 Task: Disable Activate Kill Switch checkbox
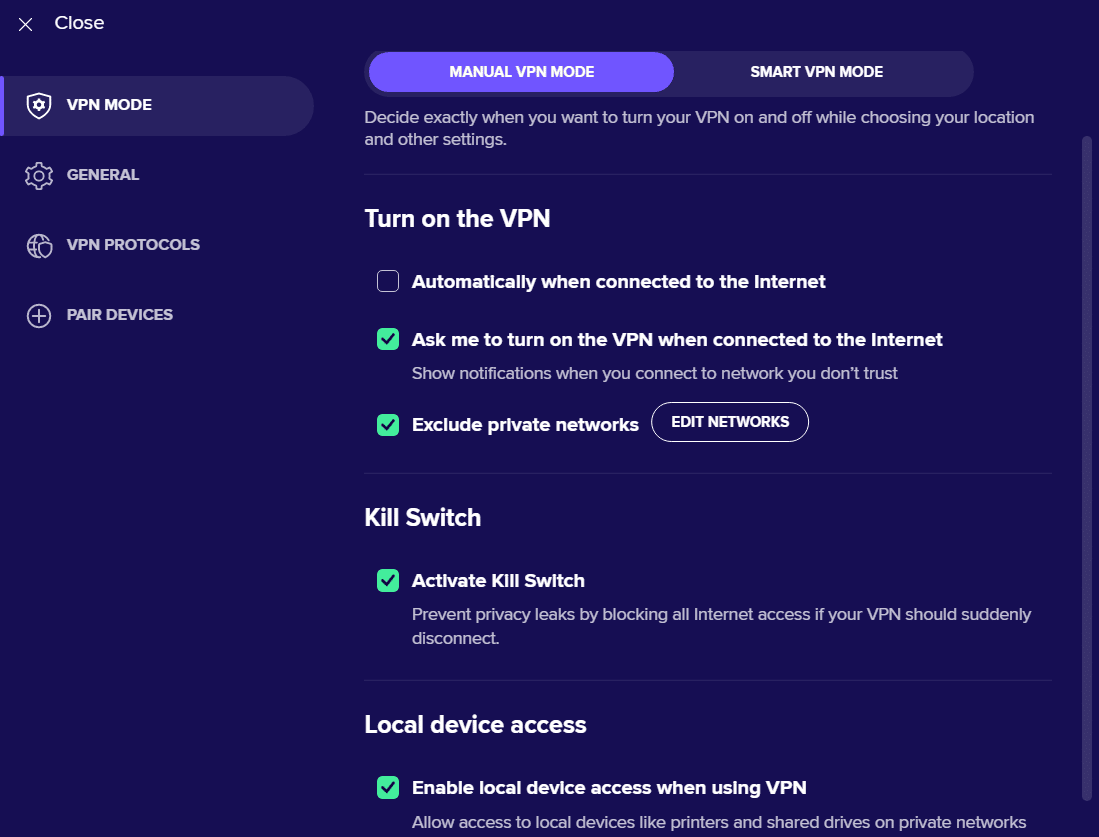click(x=388, y=580)
